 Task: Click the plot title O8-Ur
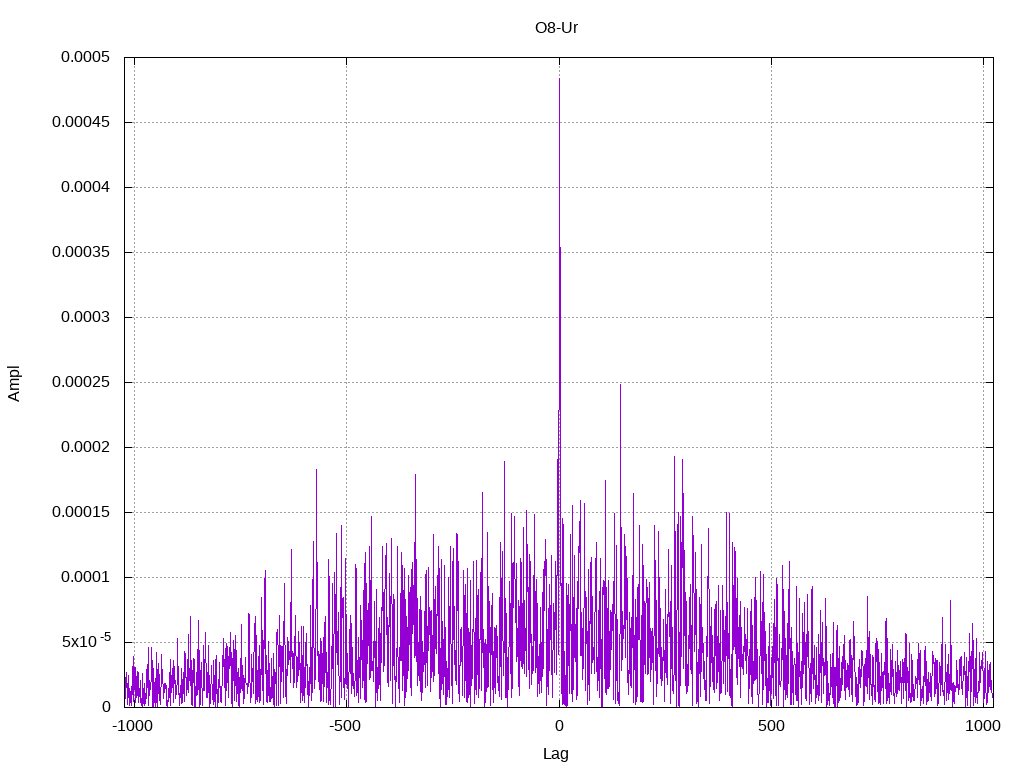pyautogui.click(x=556, y=28)
